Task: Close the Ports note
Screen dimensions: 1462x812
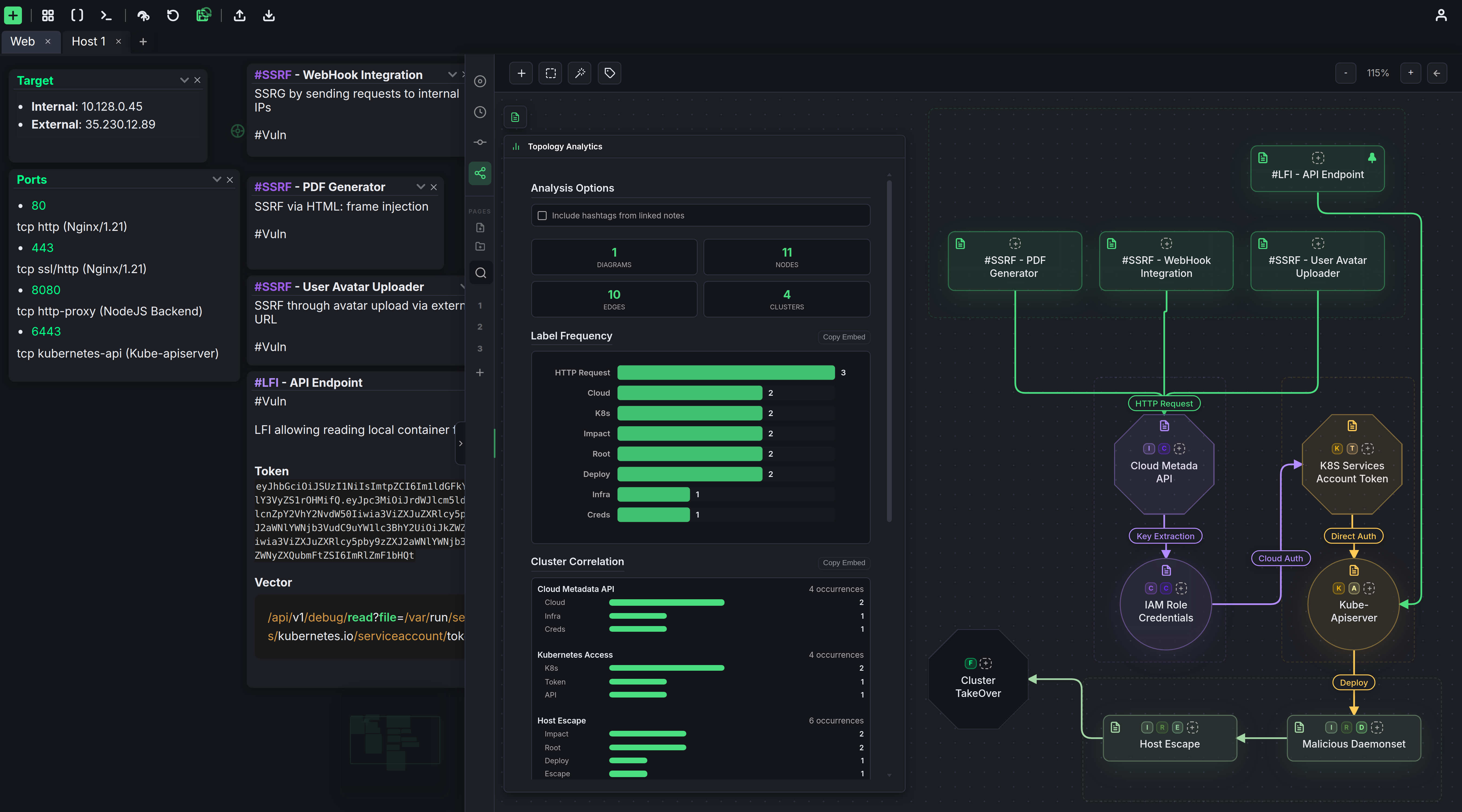Action: [x=230, y=180]
